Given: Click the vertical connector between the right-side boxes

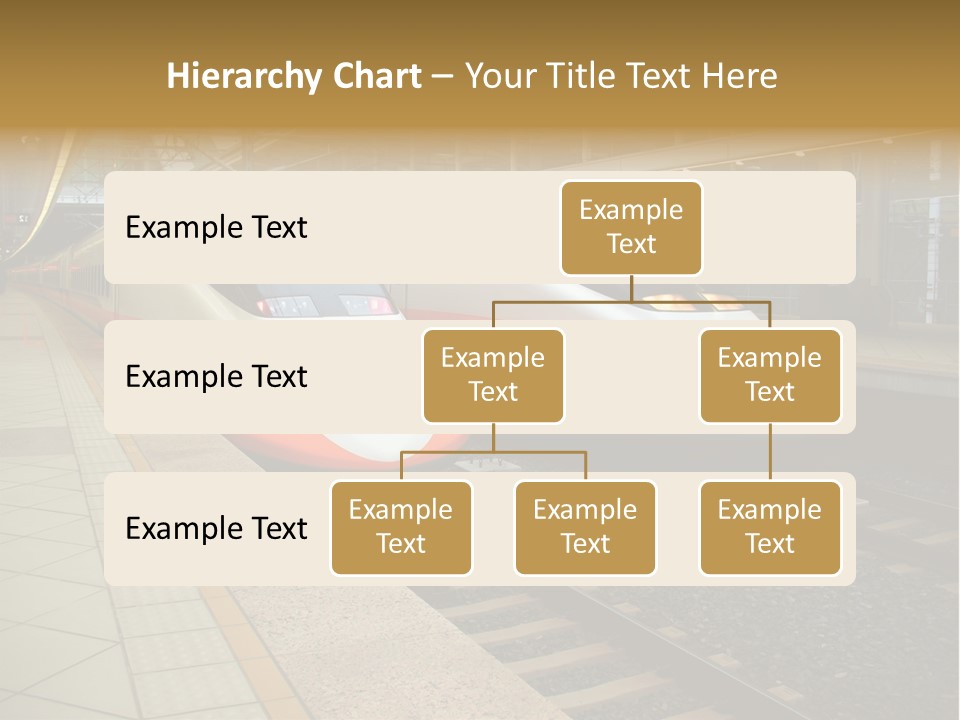Looking at the screenshot, I should [x=770, y=452].
